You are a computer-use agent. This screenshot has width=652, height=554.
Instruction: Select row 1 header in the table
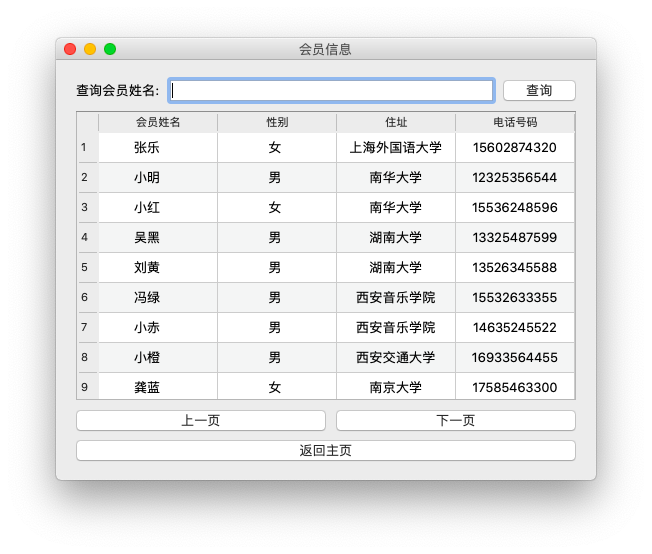[x=87, y=148]
